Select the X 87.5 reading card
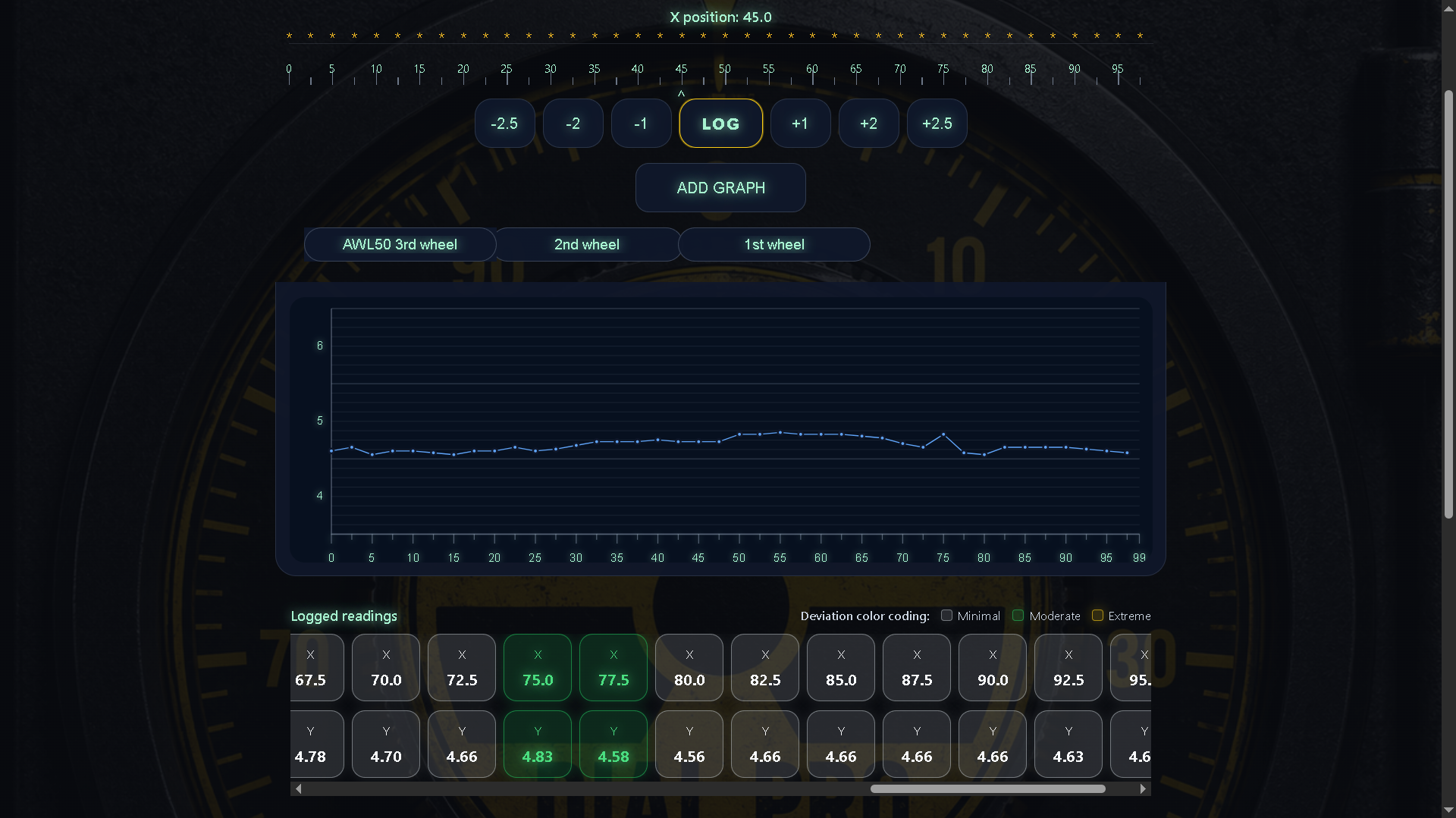 pyautogui.click(x=917, y=668)
